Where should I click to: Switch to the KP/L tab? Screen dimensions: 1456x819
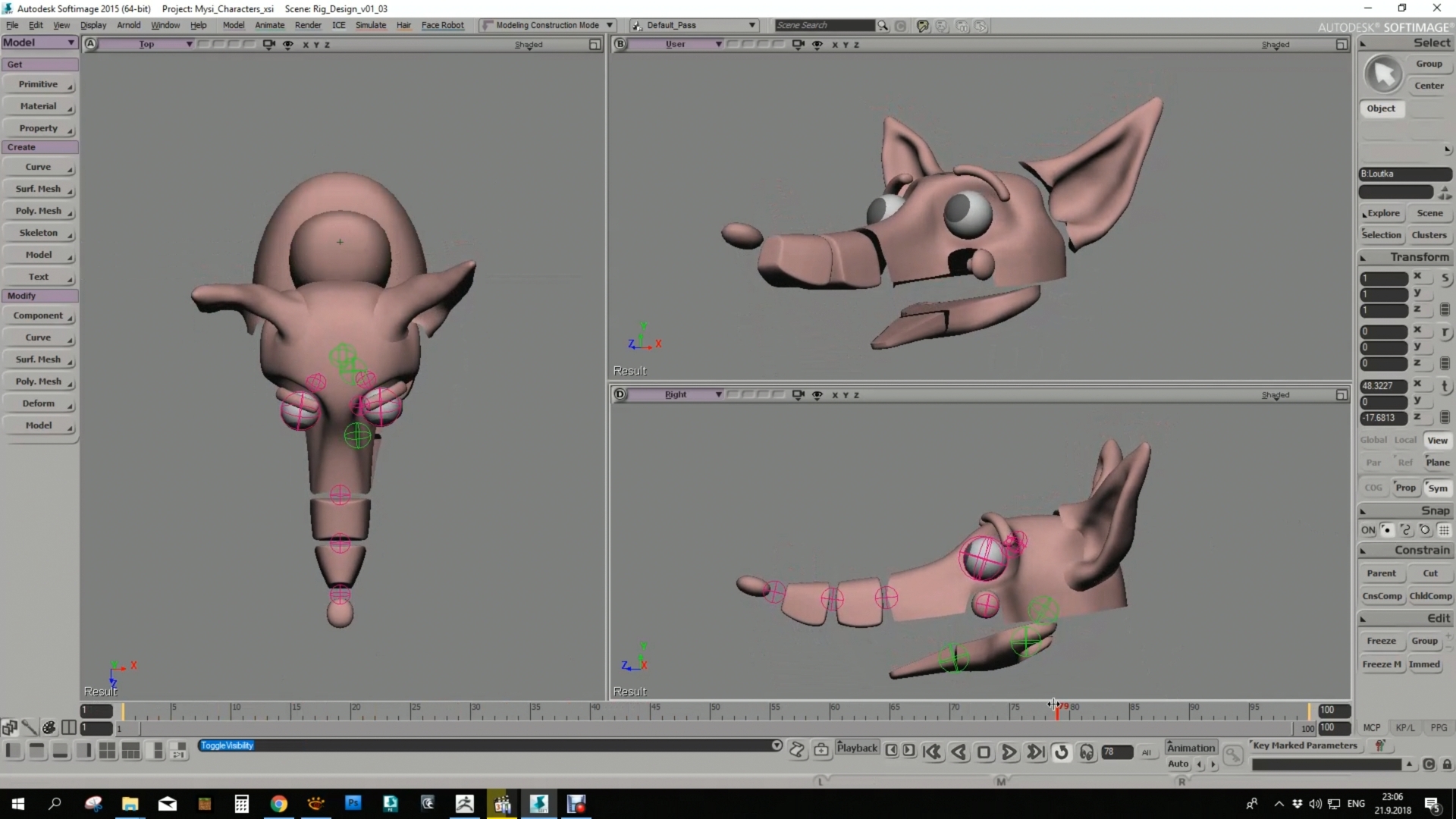1405,728
